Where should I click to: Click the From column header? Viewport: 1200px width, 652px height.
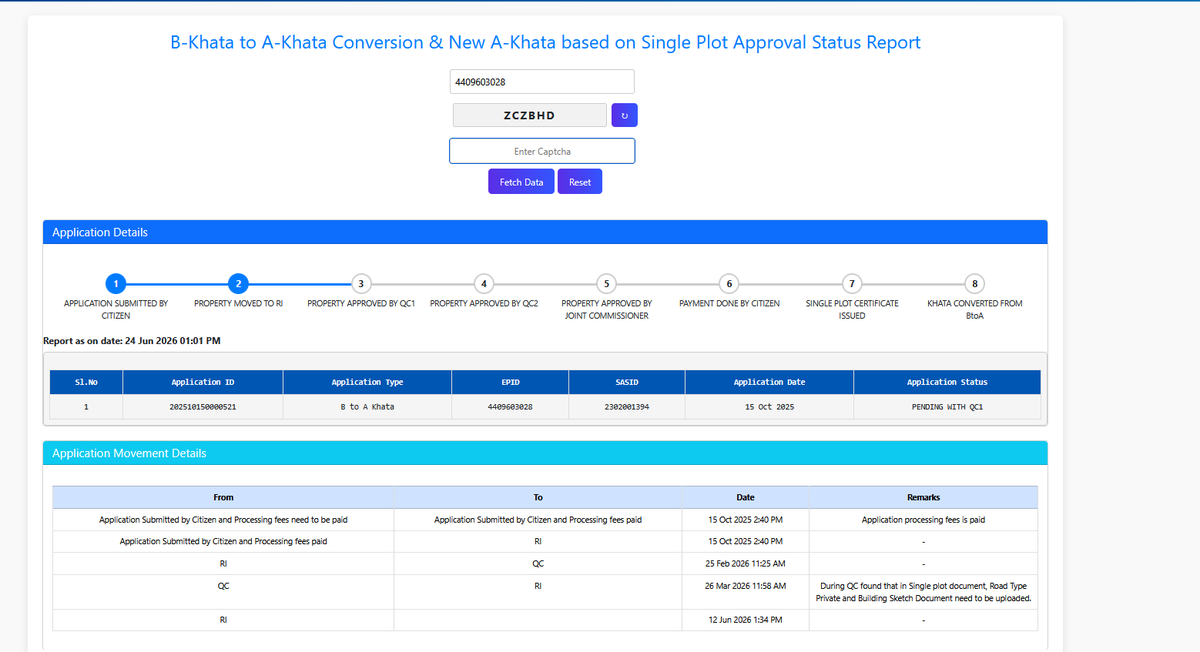pos(223,497)
